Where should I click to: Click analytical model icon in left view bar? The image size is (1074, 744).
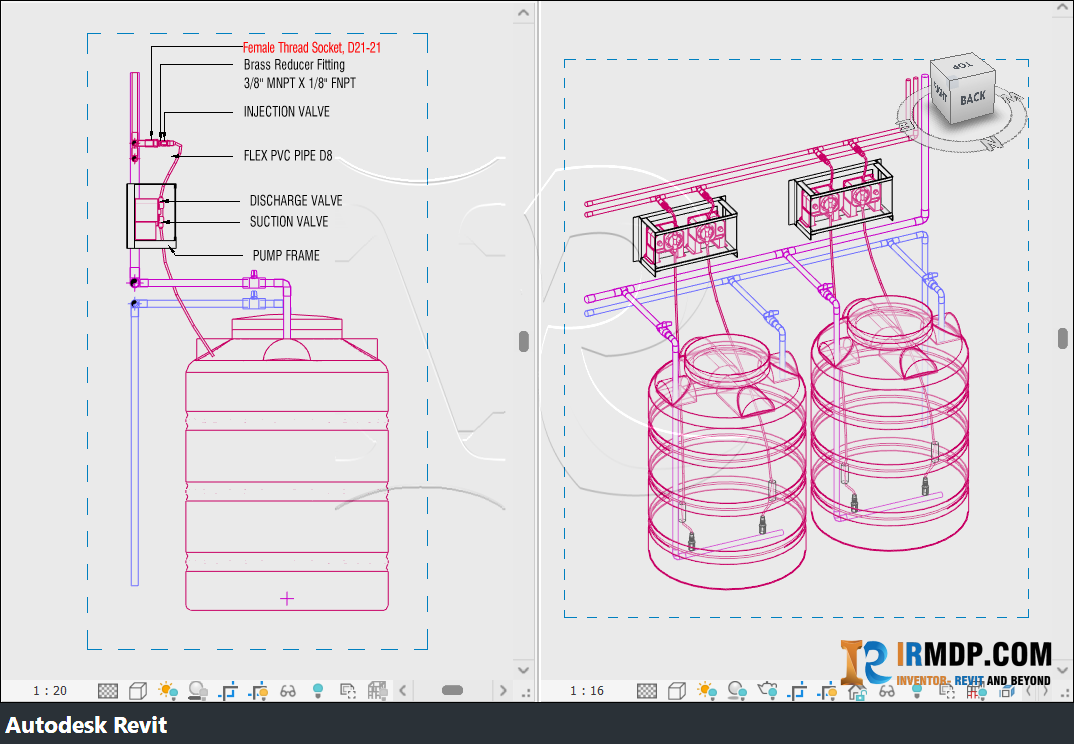point(377,691)
